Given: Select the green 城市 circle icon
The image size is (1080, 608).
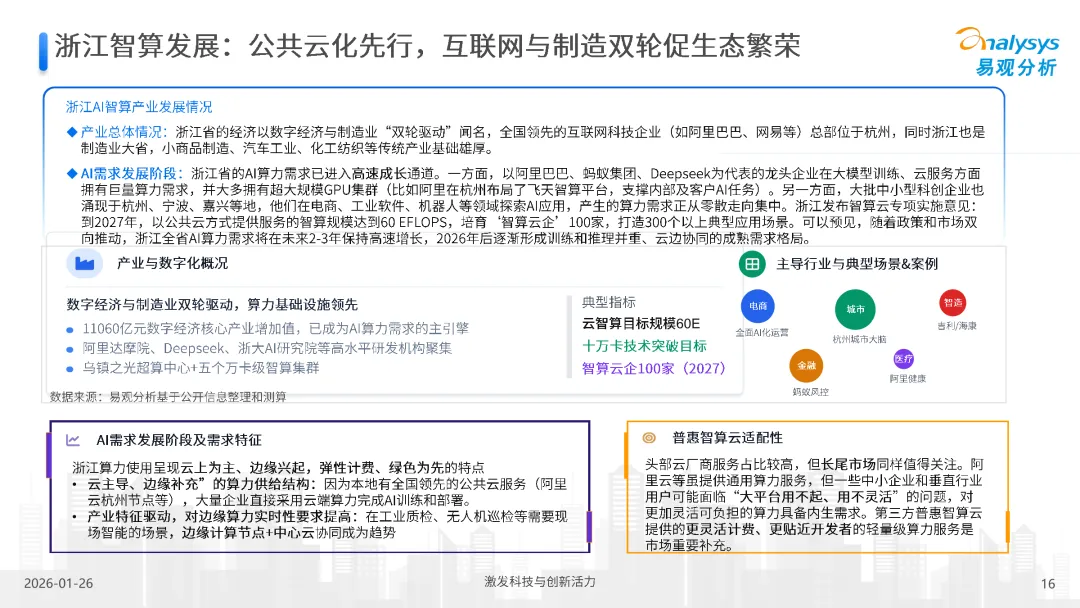Looking at the screenshot, I should tap(855, 309).
